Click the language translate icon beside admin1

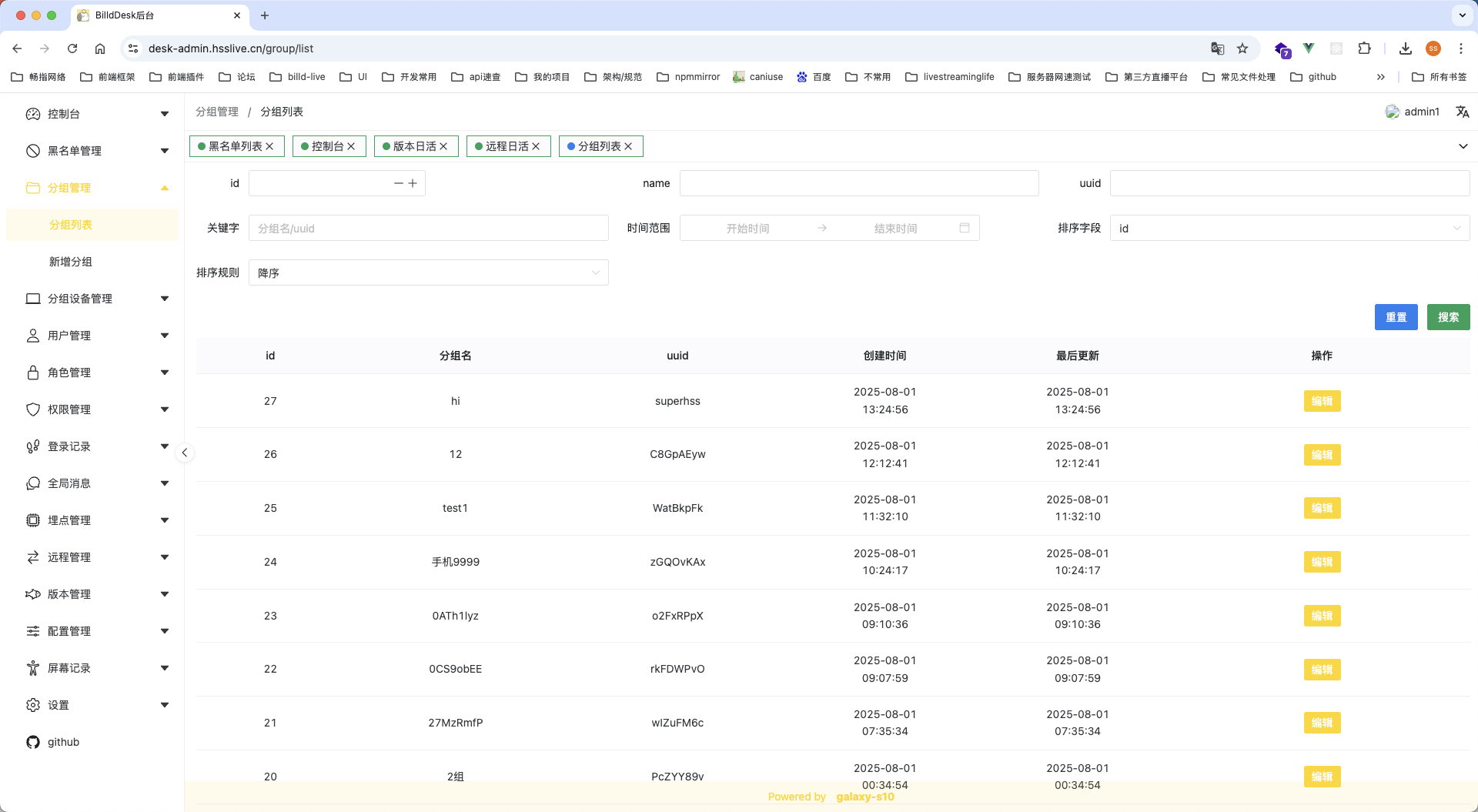(x=1463, y=112)
